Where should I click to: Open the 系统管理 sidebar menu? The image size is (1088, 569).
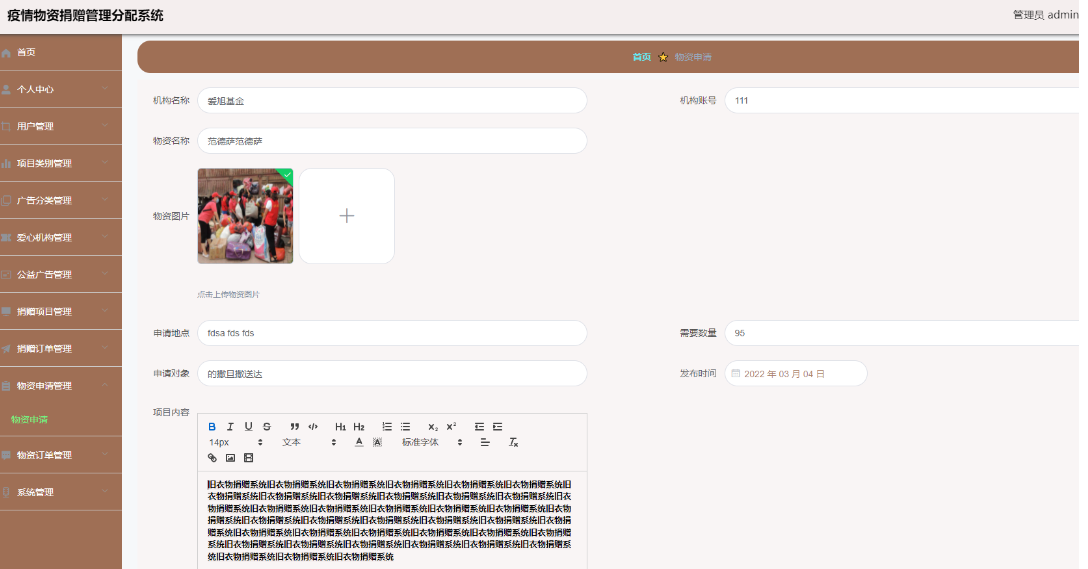pyautogui.click(x=61, y=492)
